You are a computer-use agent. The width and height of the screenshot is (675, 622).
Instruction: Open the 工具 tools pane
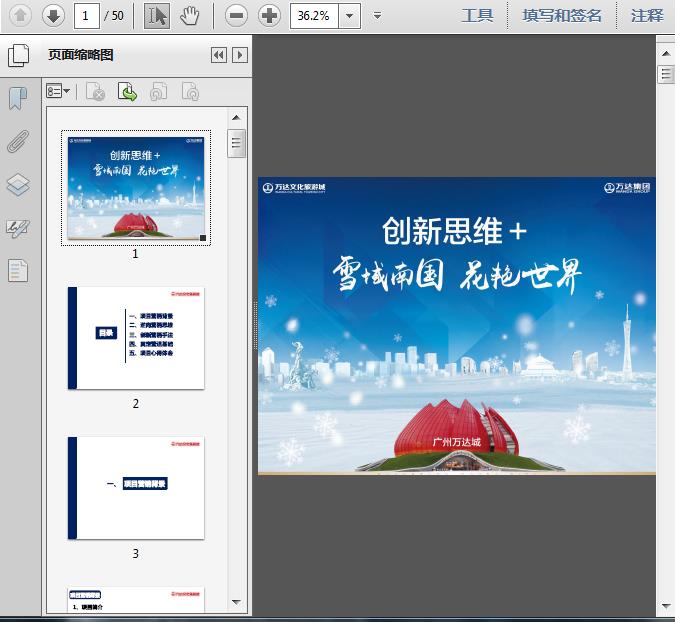(x=477, y=15)
